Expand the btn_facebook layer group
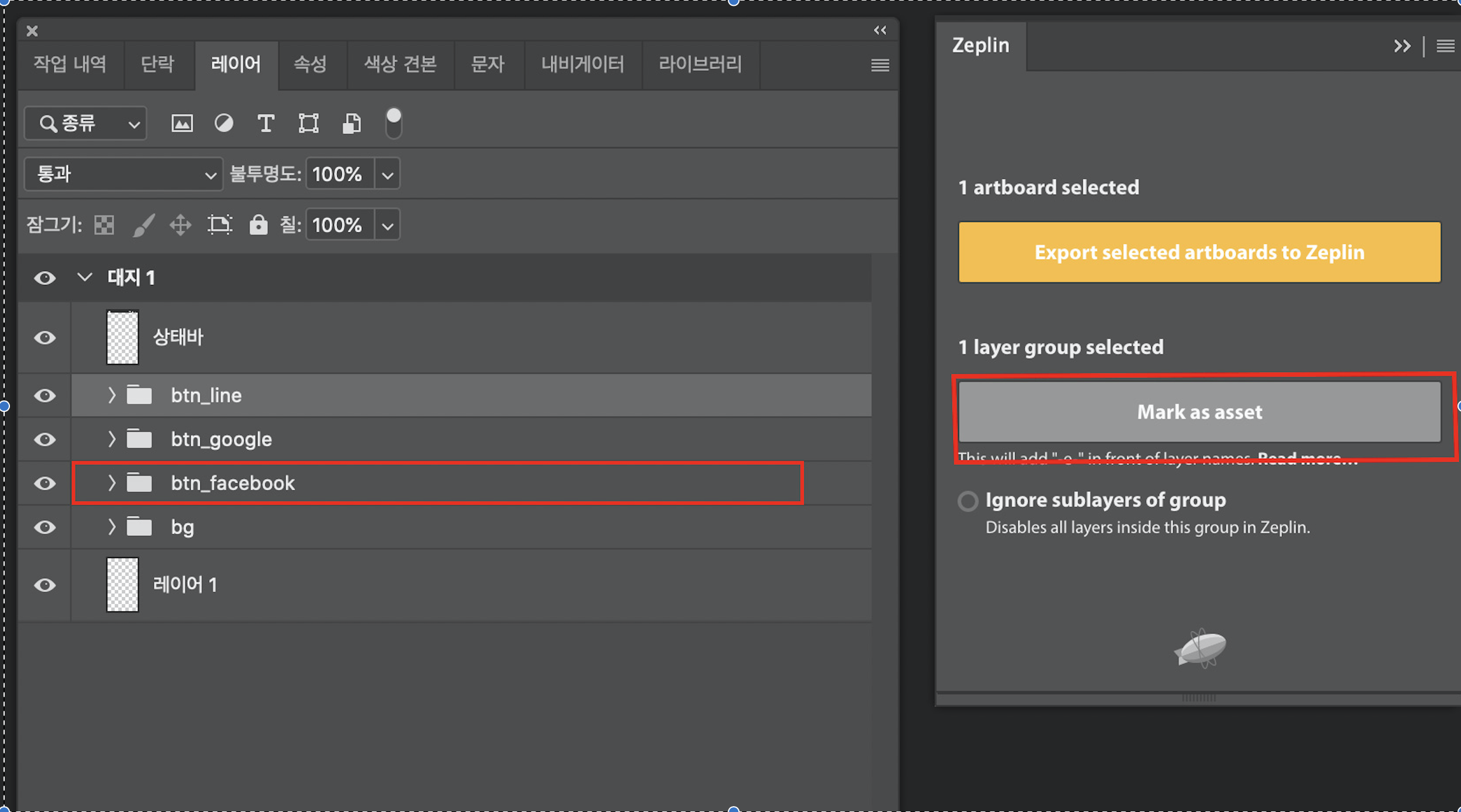Image resolution: width=1461 pixels, height=812 pixels. pos(111,483)
